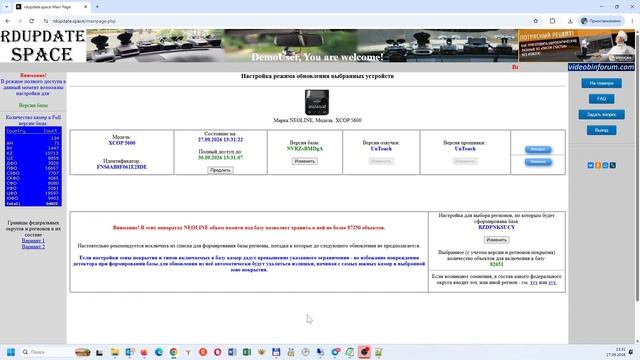Open File Explorer from the taskbar
640x360 pixels.
point(114,352)
